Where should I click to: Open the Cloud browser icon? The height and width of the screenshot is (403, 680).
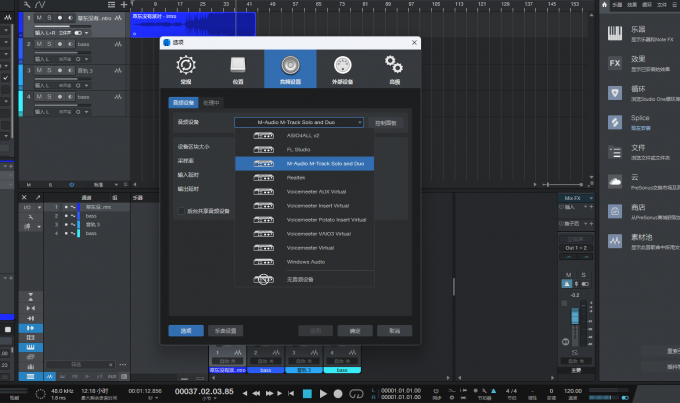(x=615, y=182)
